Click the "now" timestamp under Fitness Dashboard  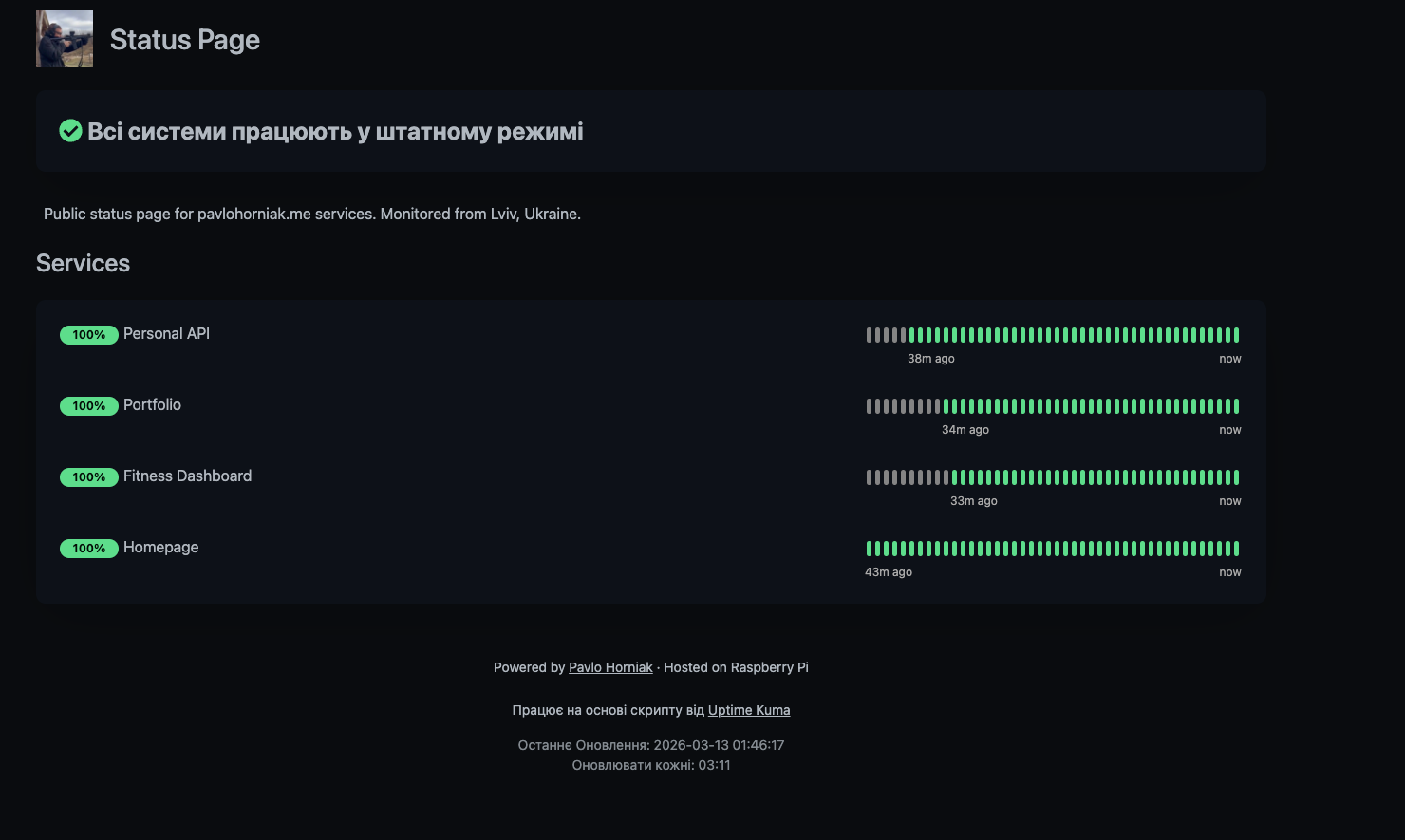1230,500
